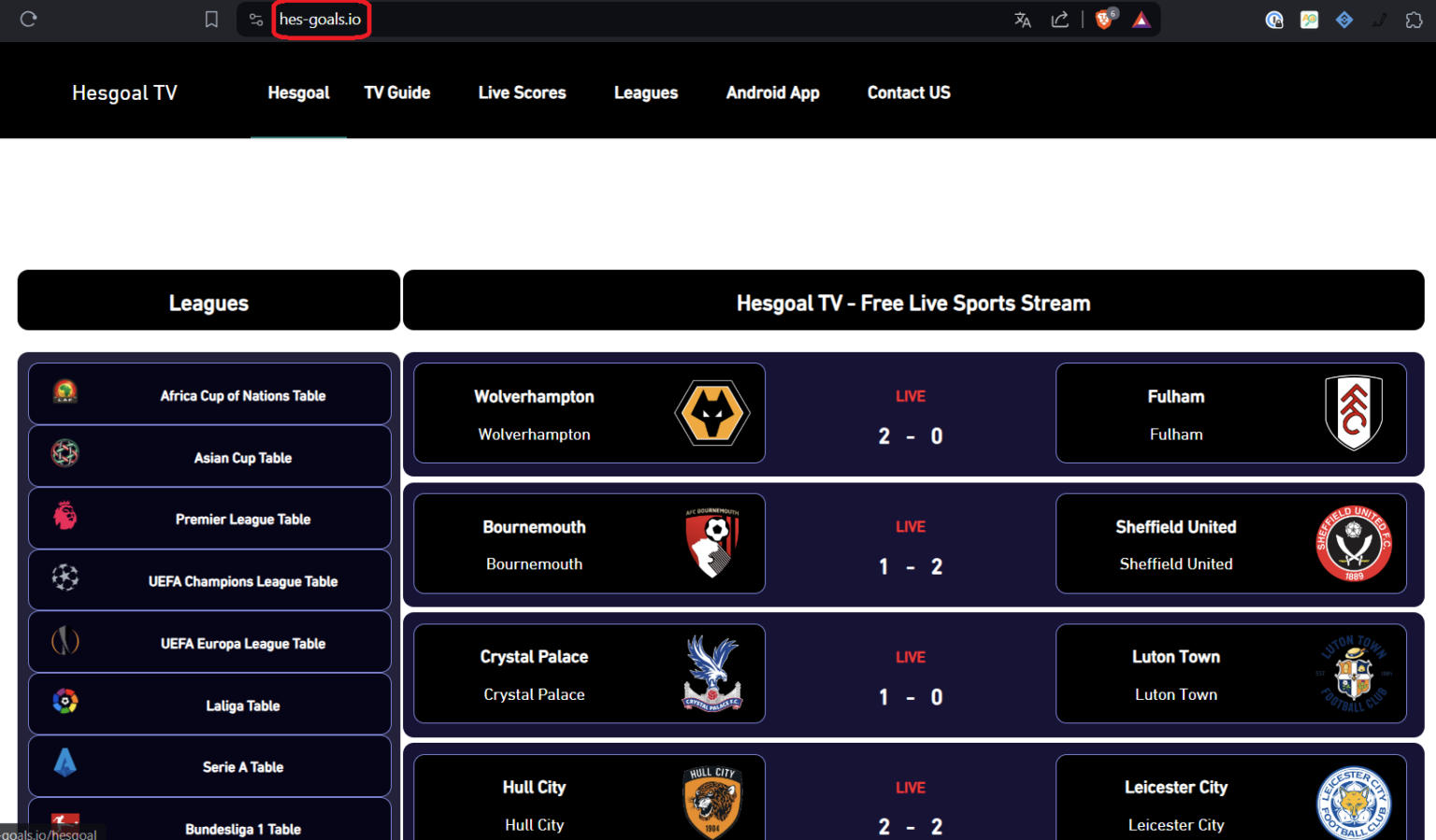
Task: Open the browser extensions puzzle icon
Action: point(1414,20)
